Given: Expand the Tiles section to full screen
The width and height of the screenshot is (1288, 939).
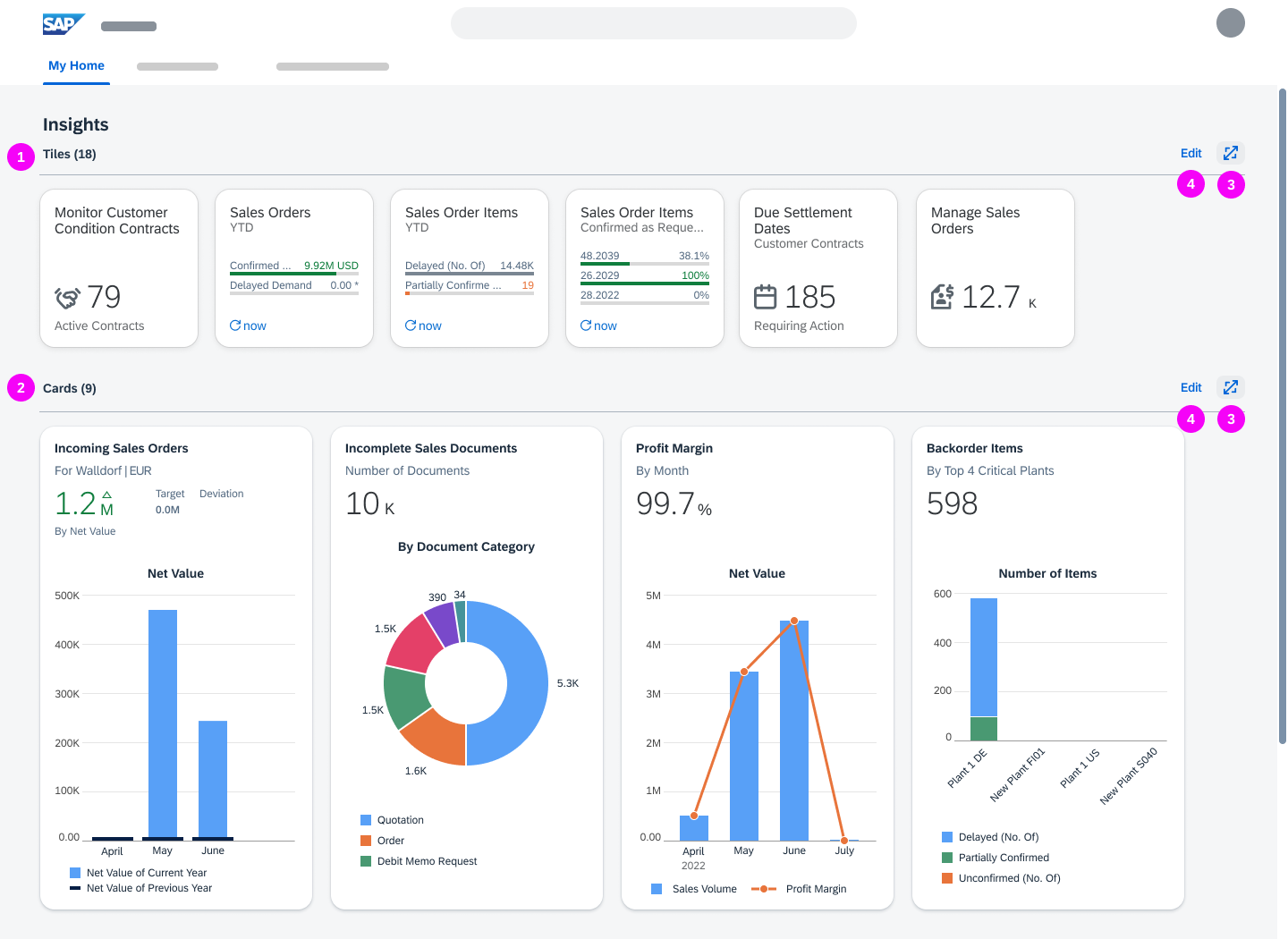Looking at the screenshot, I should pos(1231,153).
